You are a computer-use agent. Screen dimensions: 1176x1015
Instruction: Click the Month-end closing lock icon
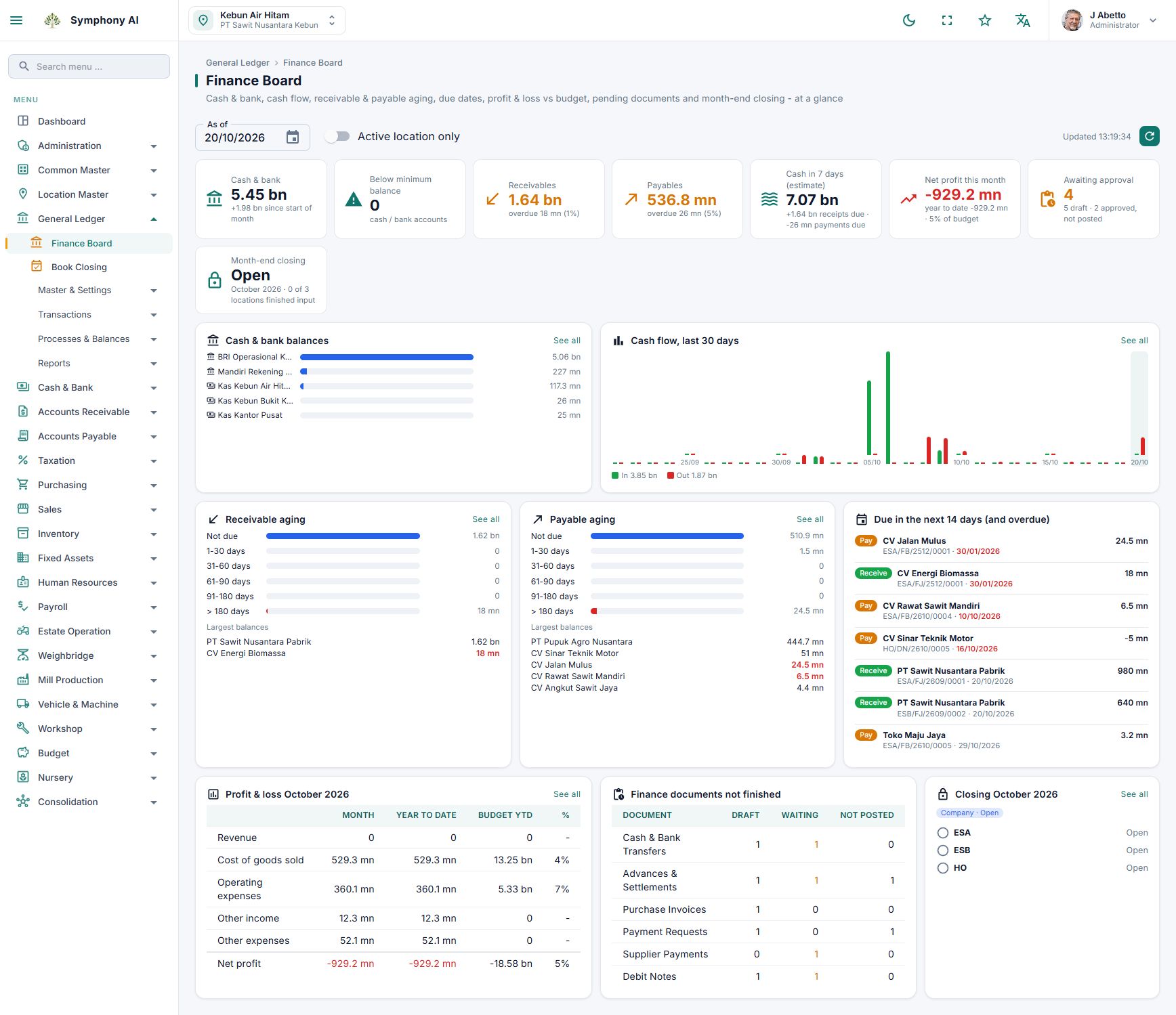tap(215, 280)
